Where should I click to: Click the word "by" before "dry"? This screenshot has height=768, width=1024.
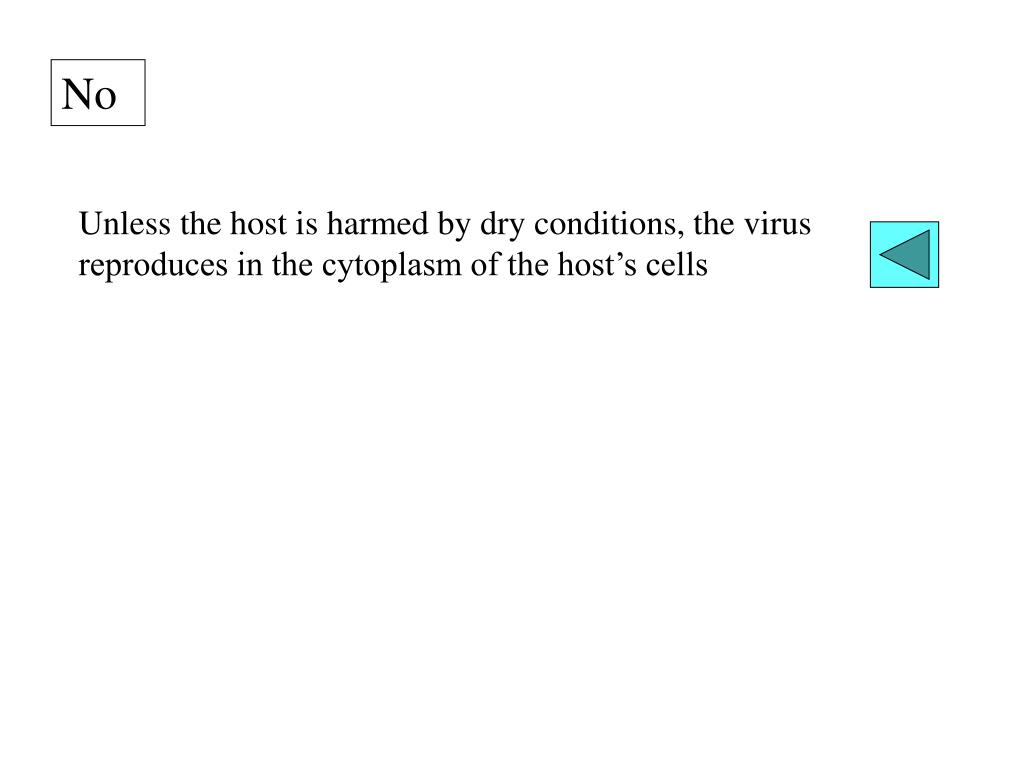coord(454,225)
